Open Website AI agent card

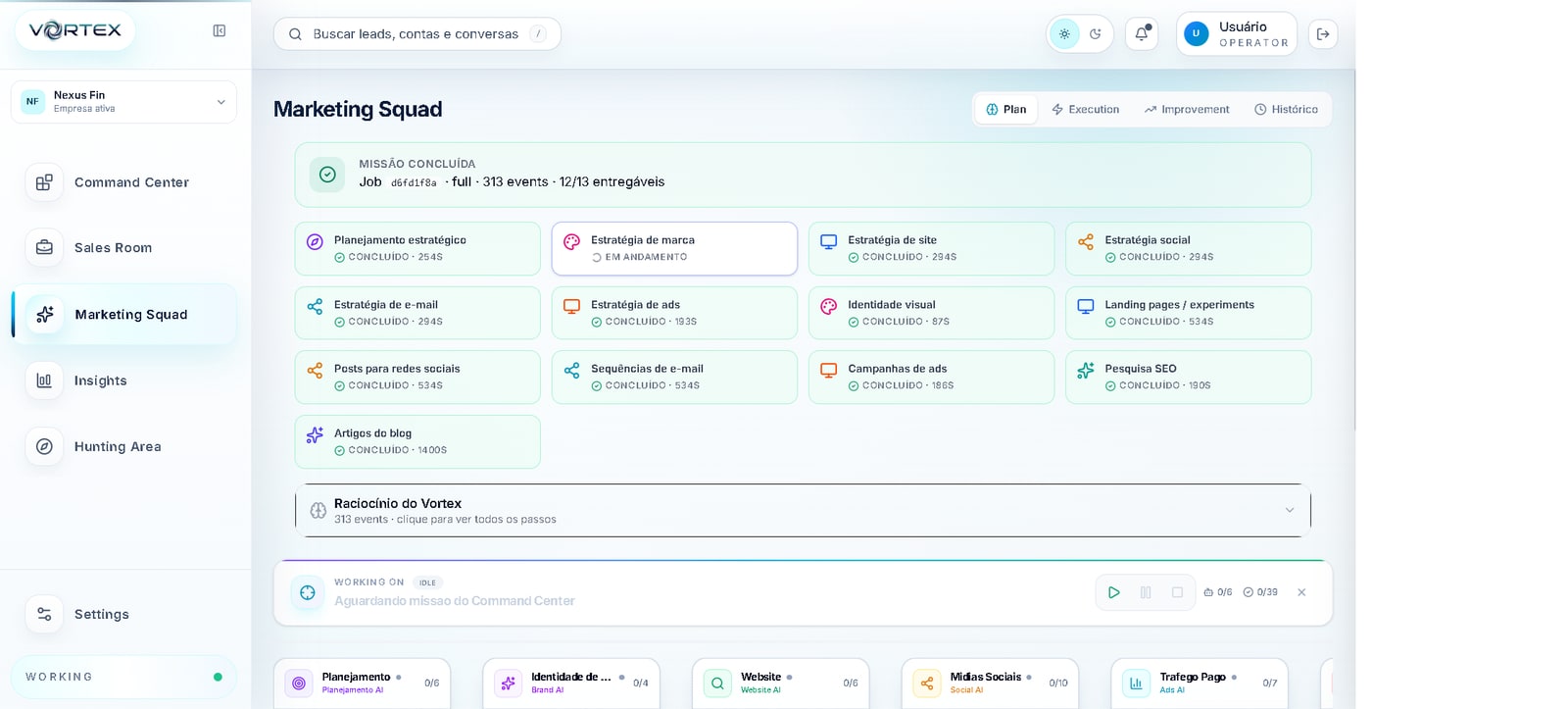tap(780, 684)
